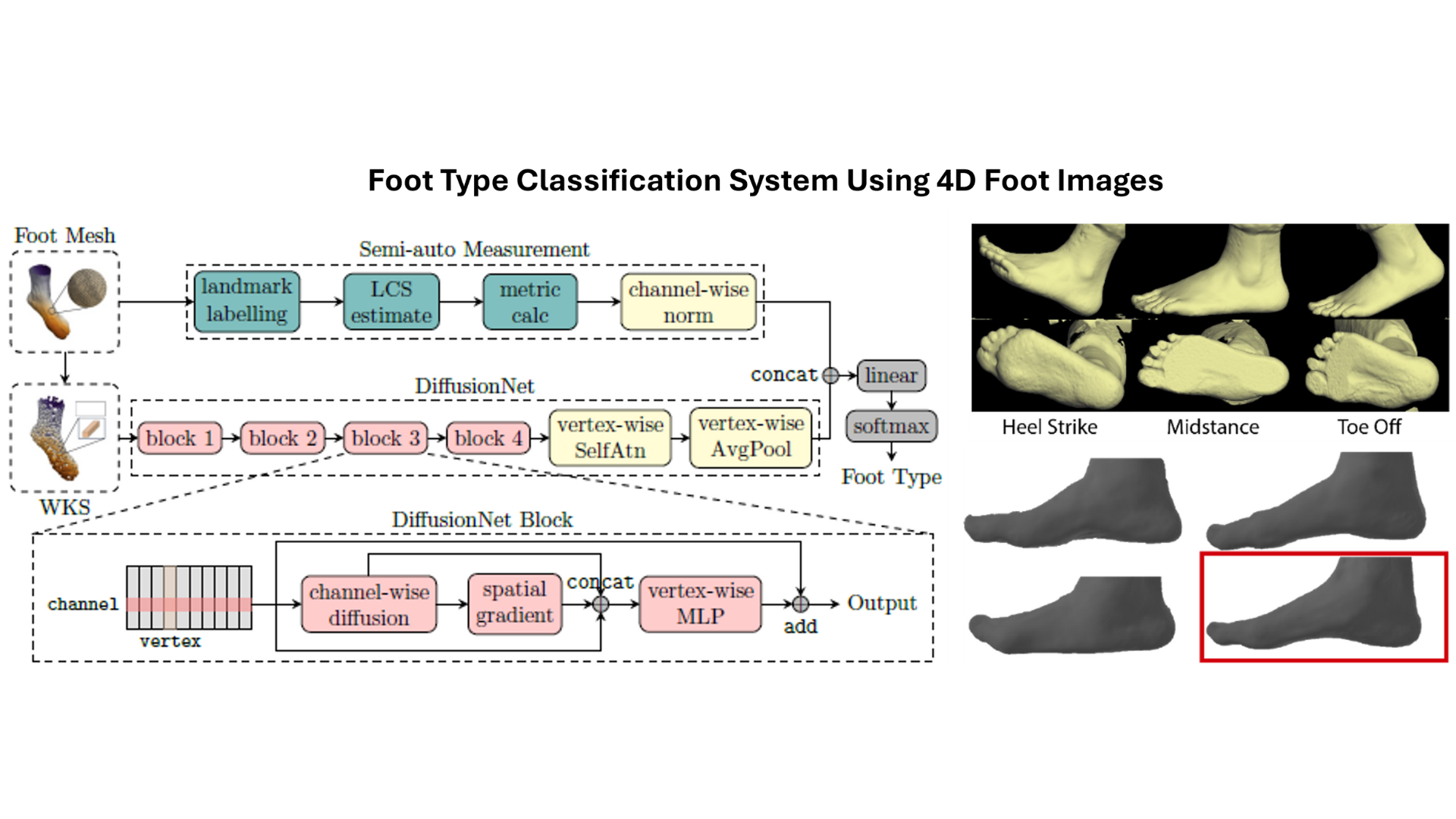This screenshot has width=1456, height=819.
Task: Select the channel-wise norm box
Action: [x=688, y=302]
